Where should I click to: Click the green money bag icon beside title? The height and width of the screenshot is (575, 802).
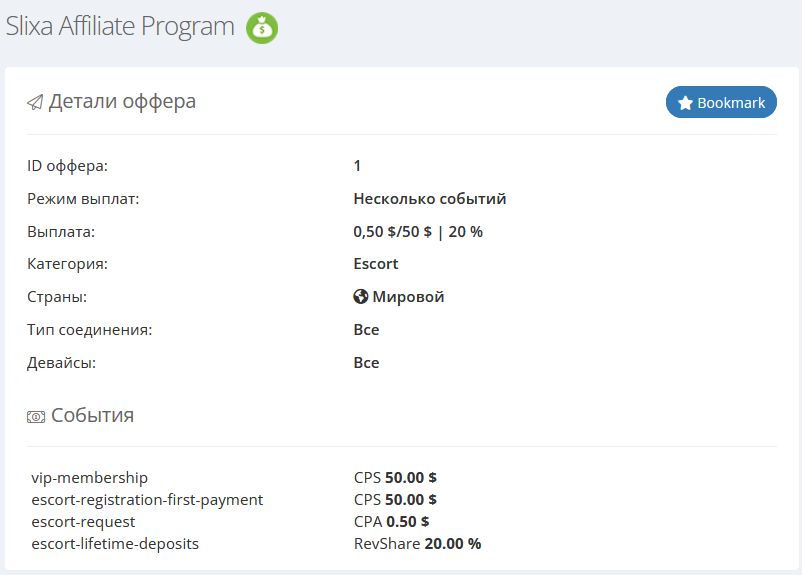262,28
